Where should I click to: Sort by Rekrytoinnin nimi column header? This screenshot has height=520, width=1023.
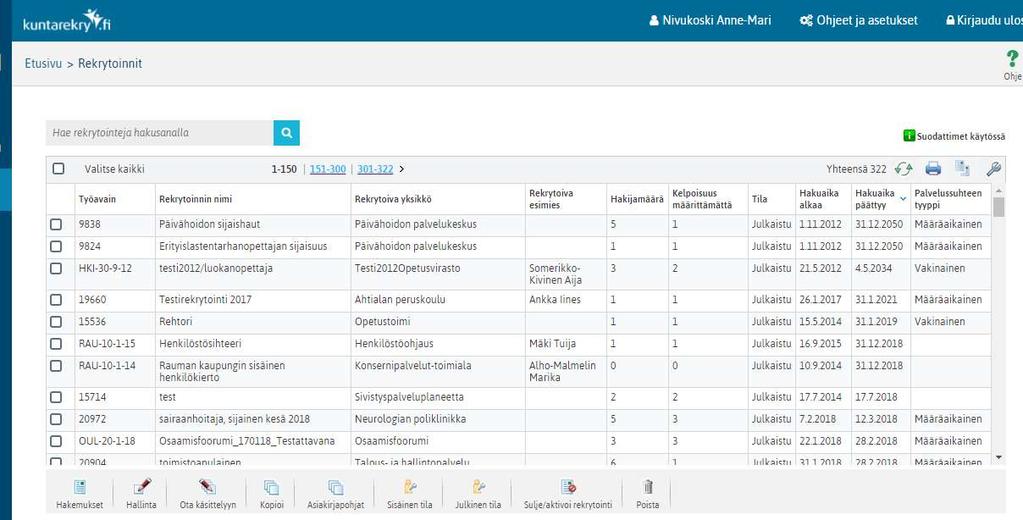click(195, 199)
